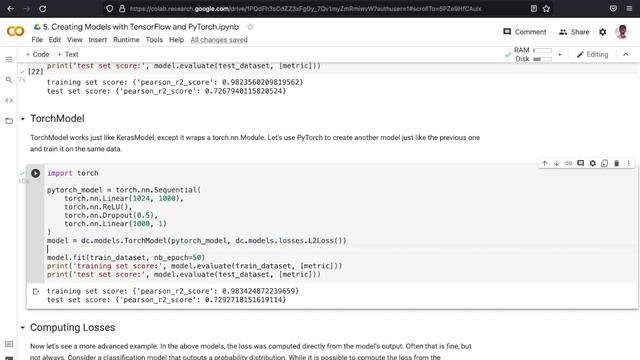Move the cell down with the arrow icon

(x=556, y=163)
